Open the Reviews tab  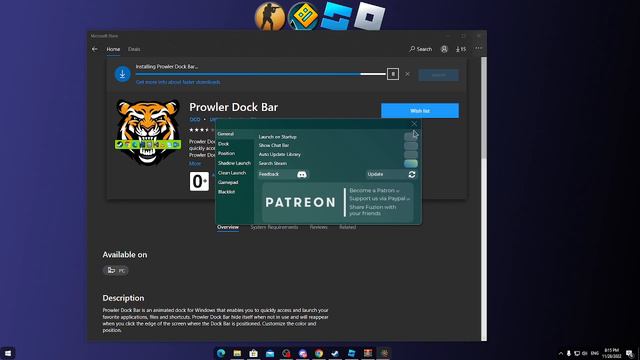coord(318,227)
